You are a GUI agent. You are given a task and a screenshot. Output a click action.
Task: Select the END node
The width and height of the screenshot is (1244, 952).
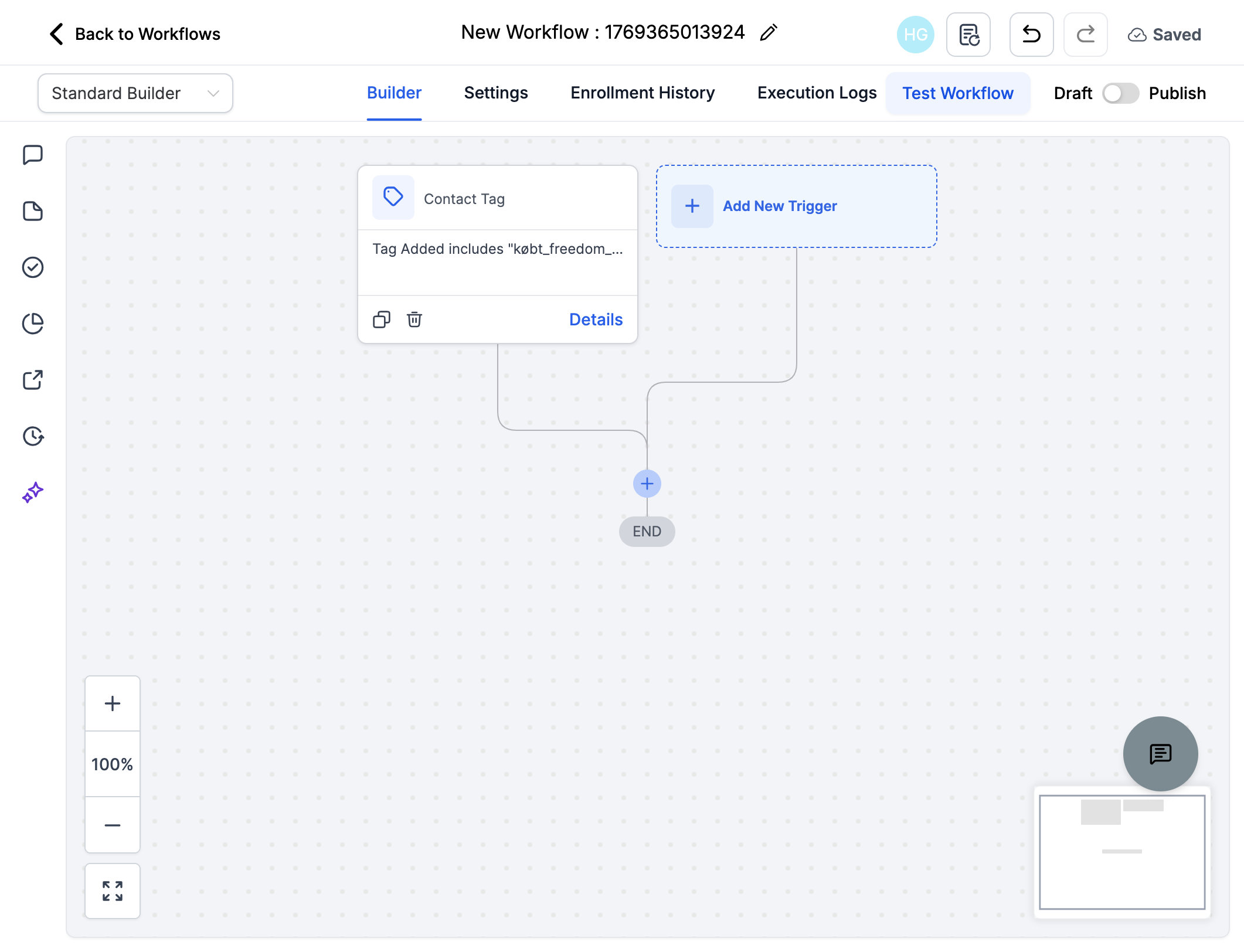click(647, 532)
